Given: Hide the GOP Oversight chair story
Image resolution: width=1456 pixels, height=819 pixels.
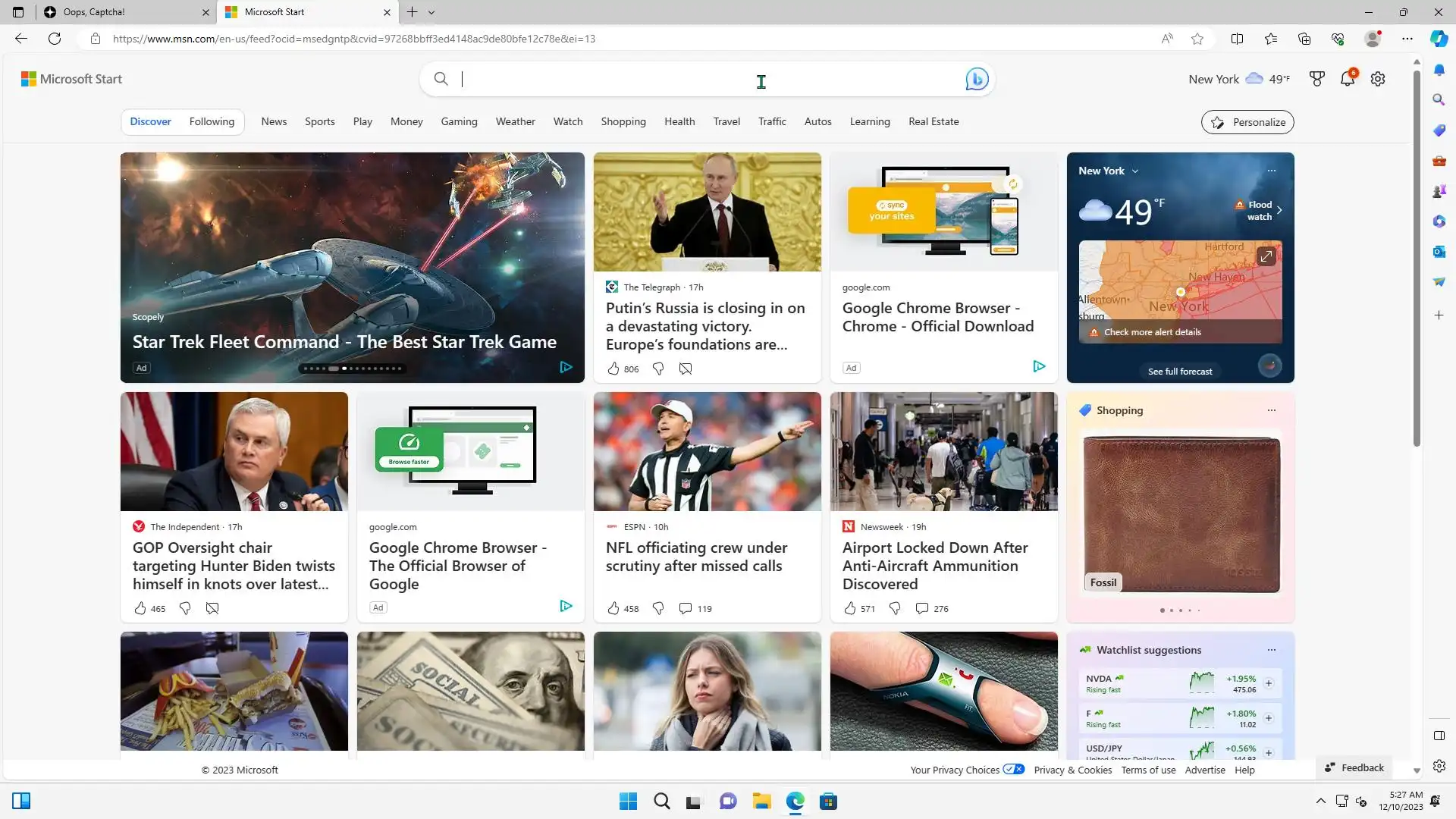Looking at the screenshot, I should (x=212, y=608).
